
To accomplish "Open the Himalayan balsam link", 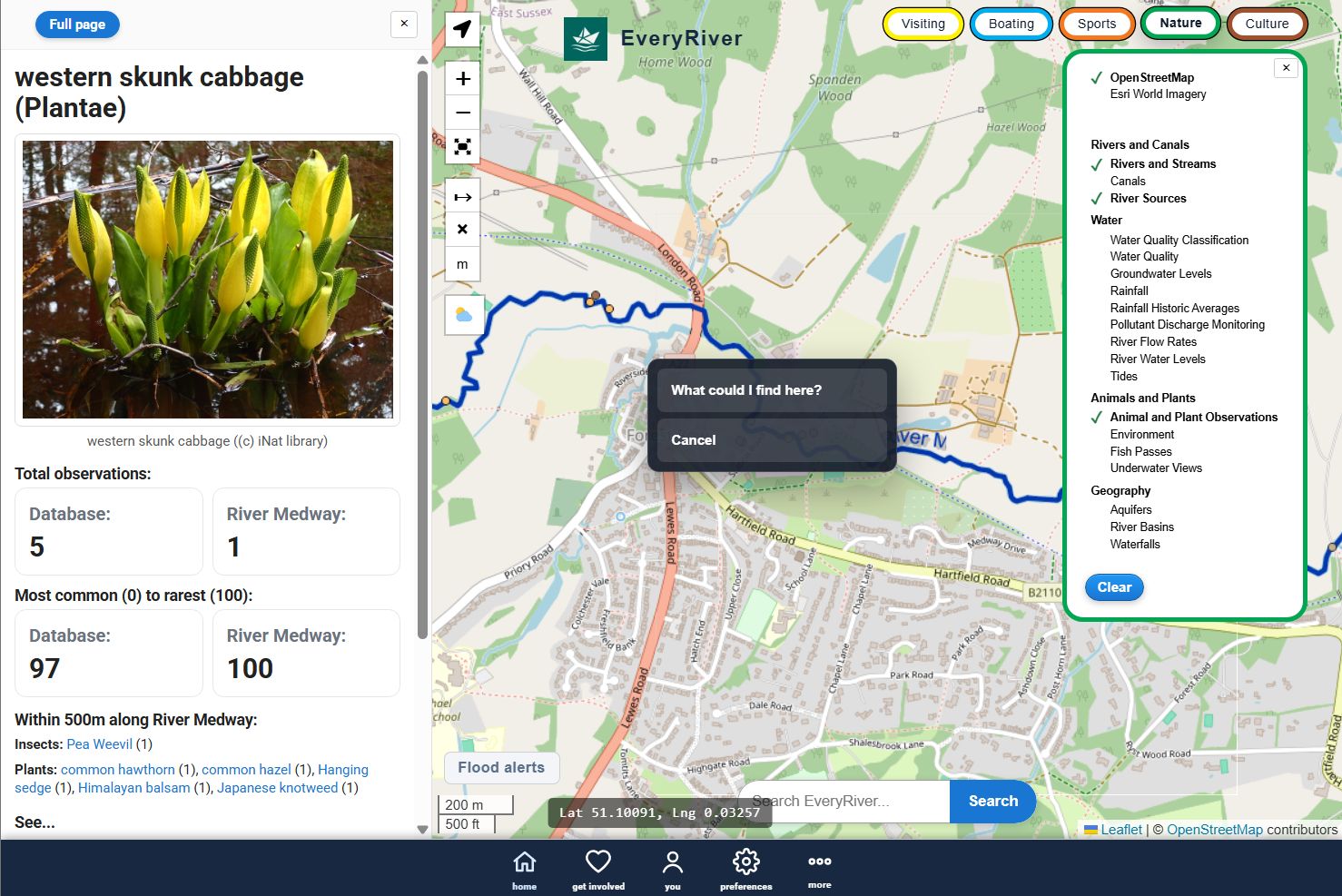I will pyautogui.click(x=134, y=788).
